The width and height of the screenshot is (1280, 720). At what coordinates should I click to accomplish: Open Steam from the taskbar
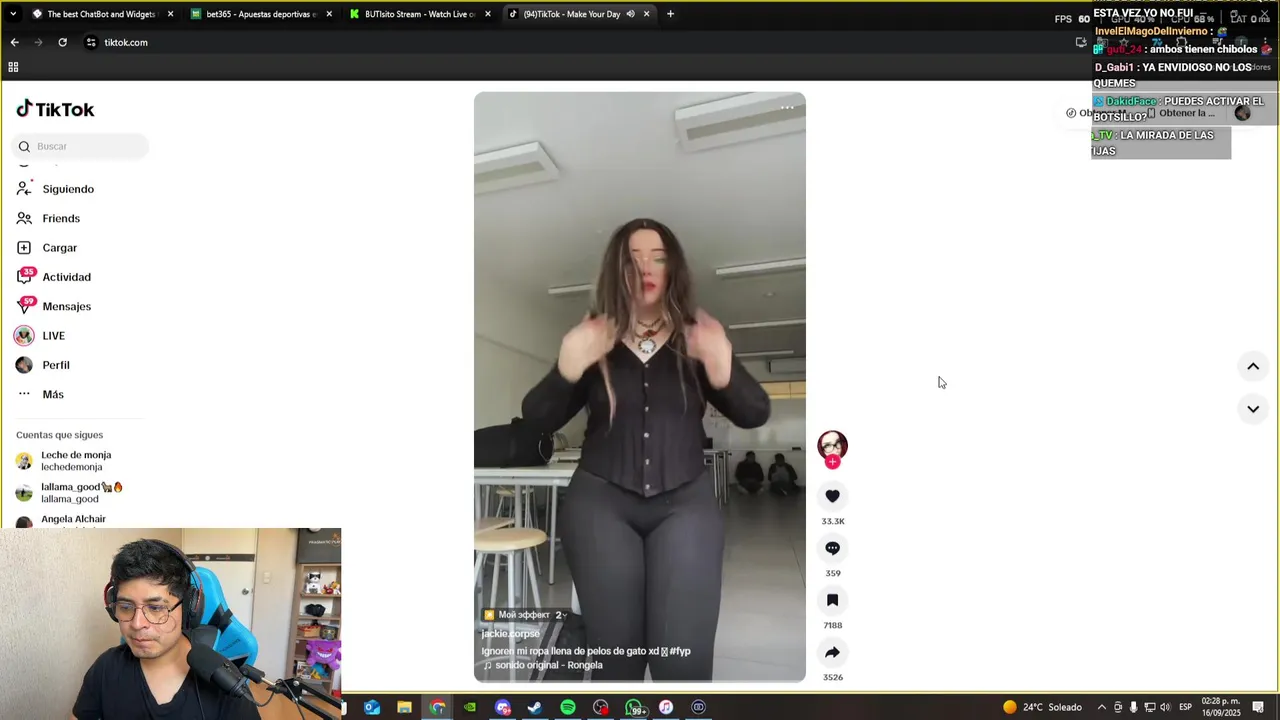click(535, 707)
